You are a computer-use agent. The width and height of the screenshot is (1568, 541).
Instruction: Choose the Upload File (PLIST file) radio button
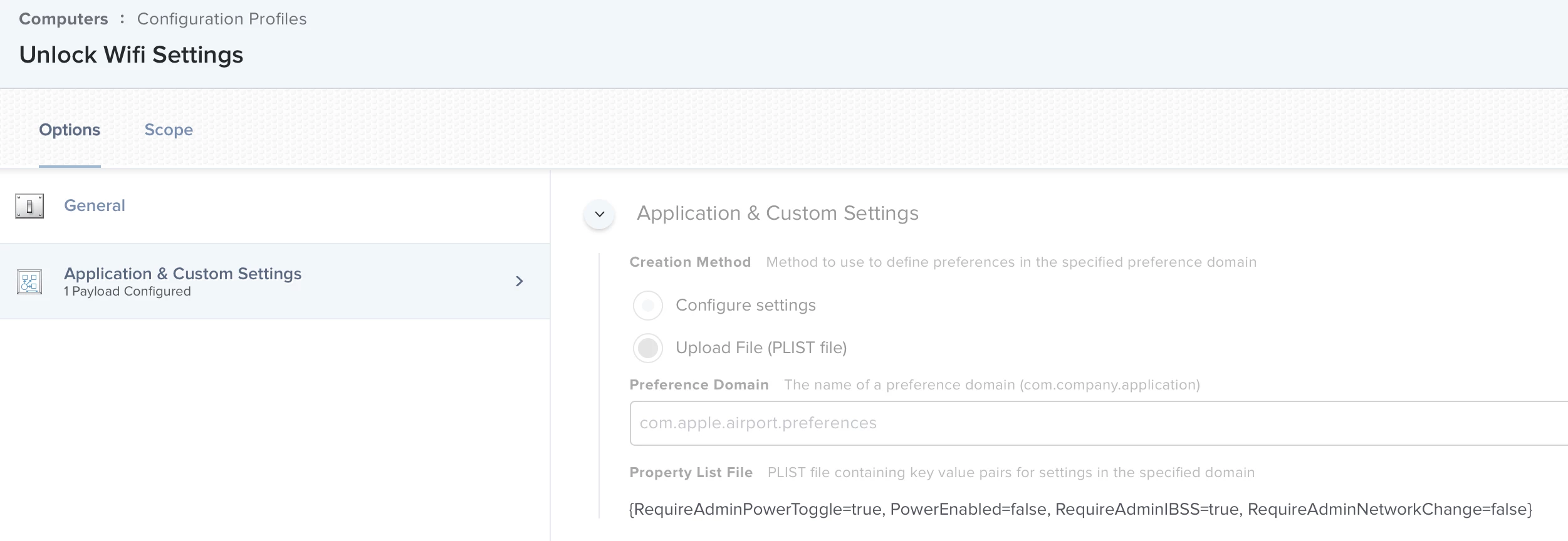pyautogui.click(x=647, y=348)
